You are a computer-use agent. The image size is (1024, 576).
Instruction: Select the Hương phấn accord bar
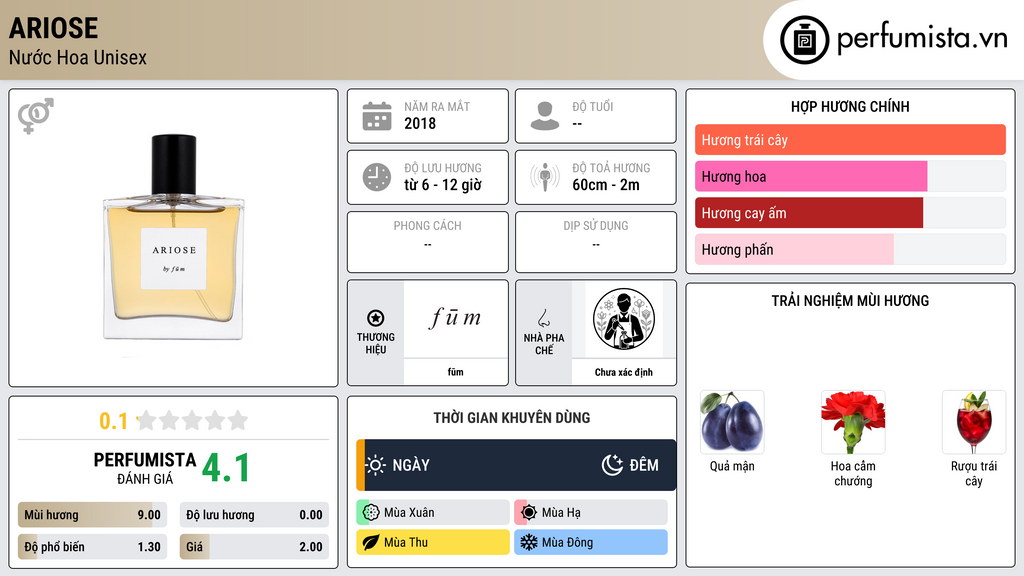click(x=850, y=249)
